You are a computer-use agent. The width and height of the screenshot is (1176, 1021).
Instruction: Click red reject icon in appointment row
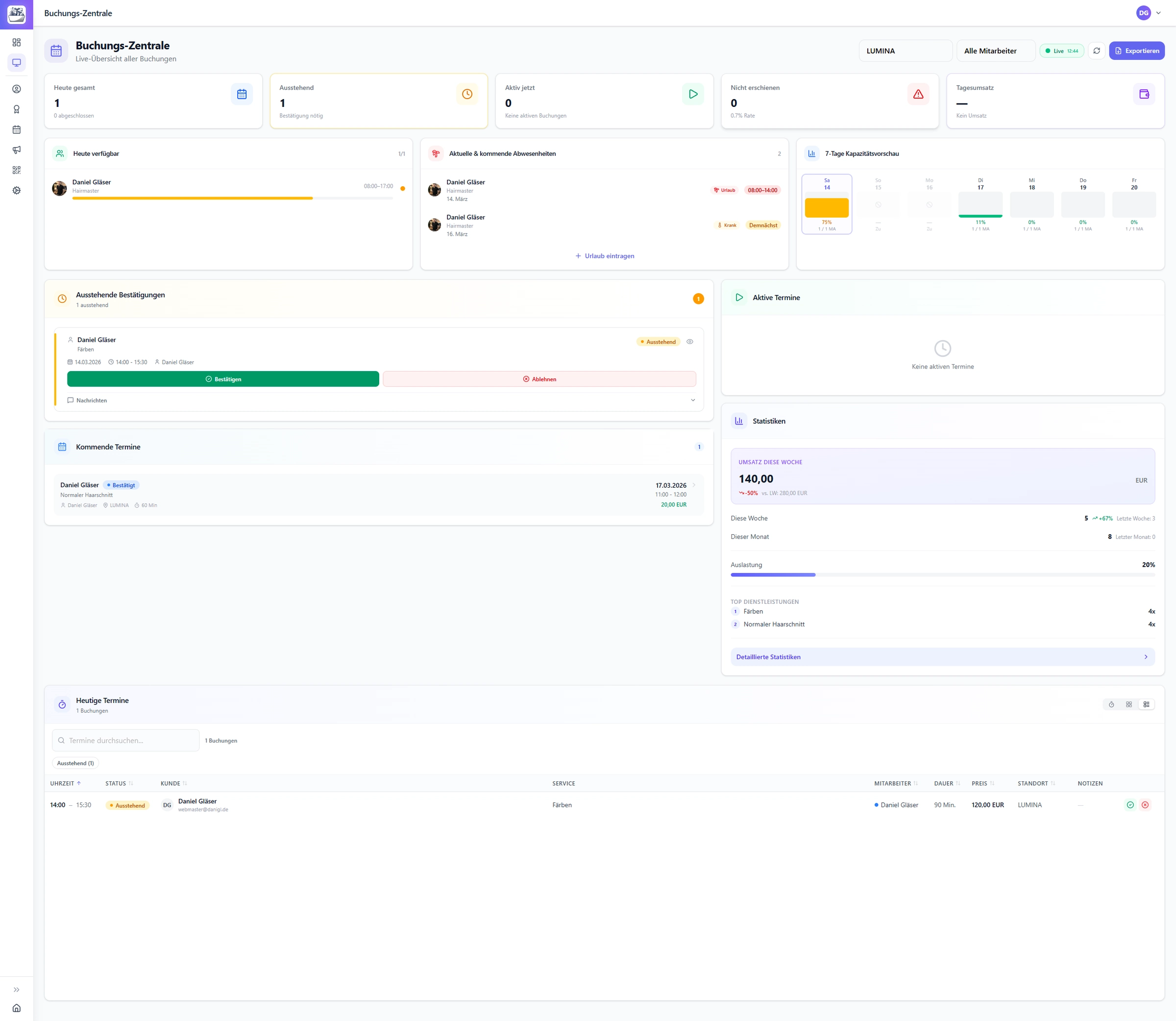(x=1145, y=805)
